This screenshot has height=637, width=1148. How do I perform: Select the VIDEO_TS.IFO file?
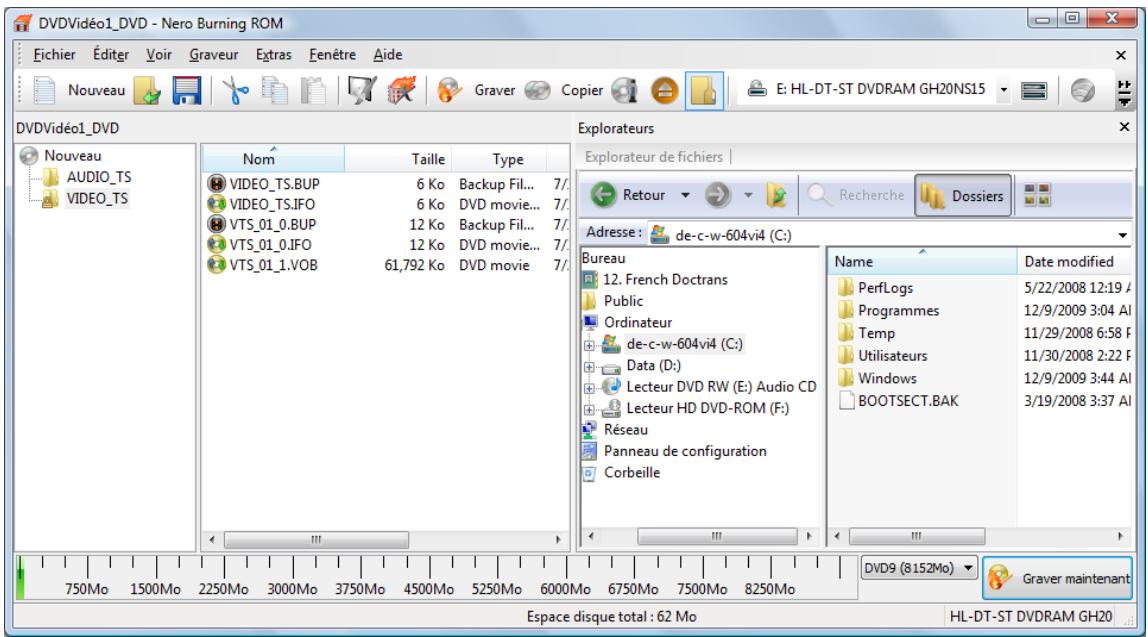(x=272, y=204)
